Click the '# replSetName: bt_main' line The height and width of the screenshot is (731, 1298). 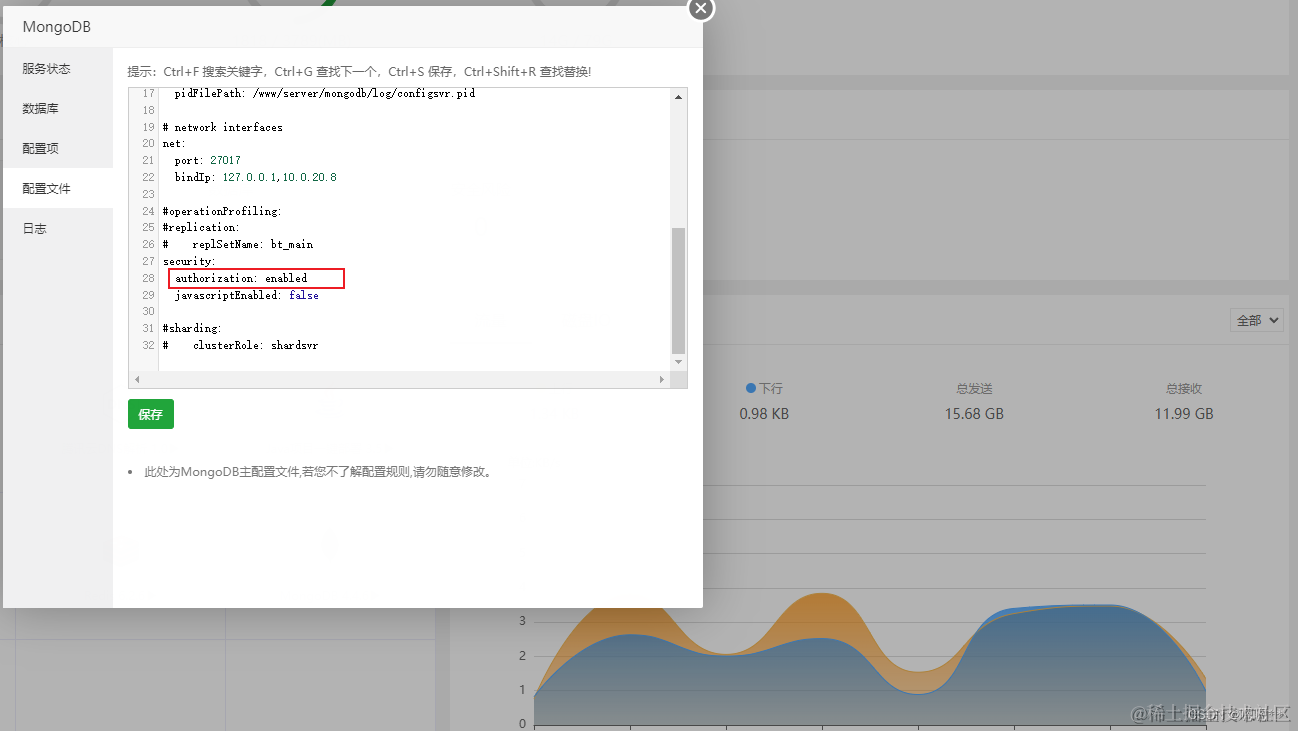(x=238, y=244)
